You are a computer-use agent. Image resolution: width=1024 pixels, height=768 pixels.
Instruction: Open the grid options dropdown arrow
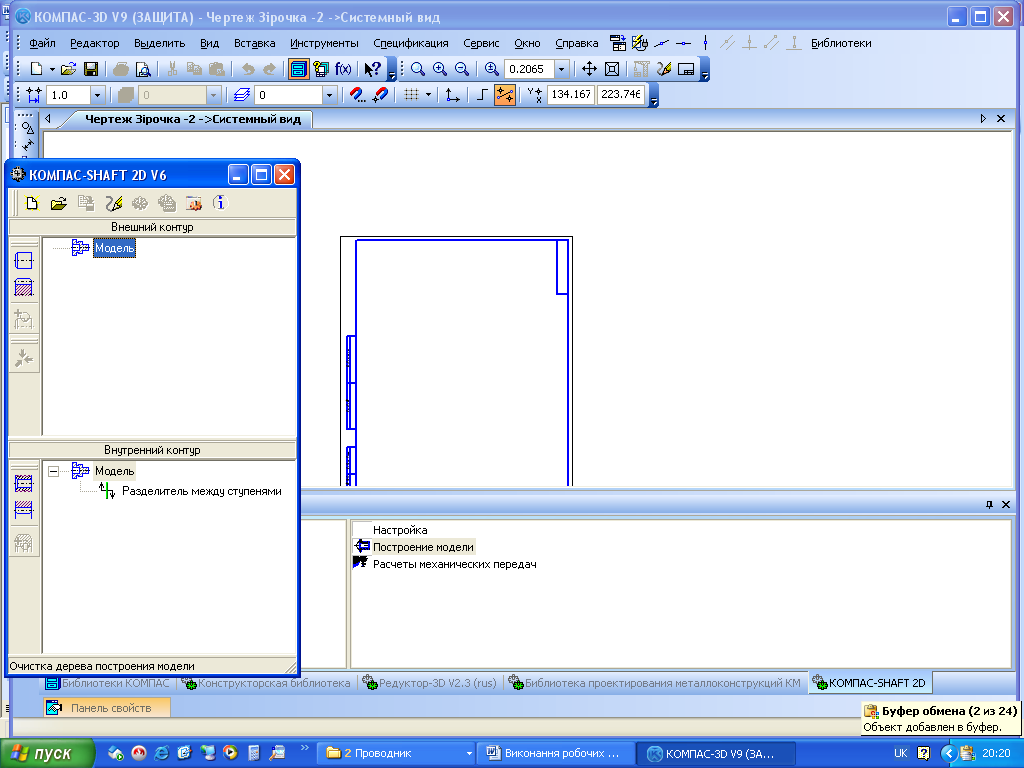pyautogui.click(x=428, y=95)
